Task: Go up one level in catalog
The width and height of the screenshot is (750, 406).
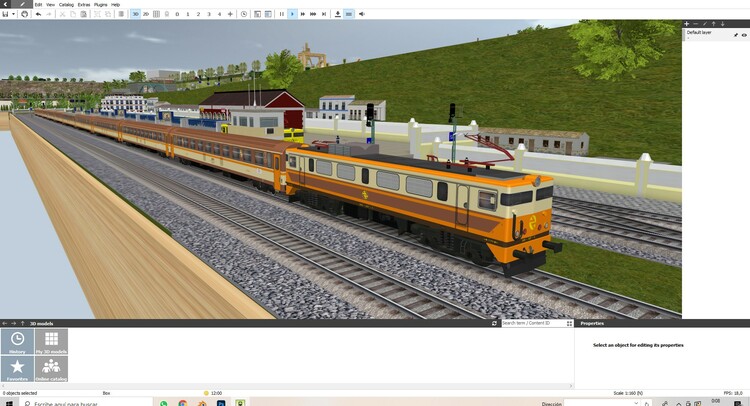Action: 22,324
